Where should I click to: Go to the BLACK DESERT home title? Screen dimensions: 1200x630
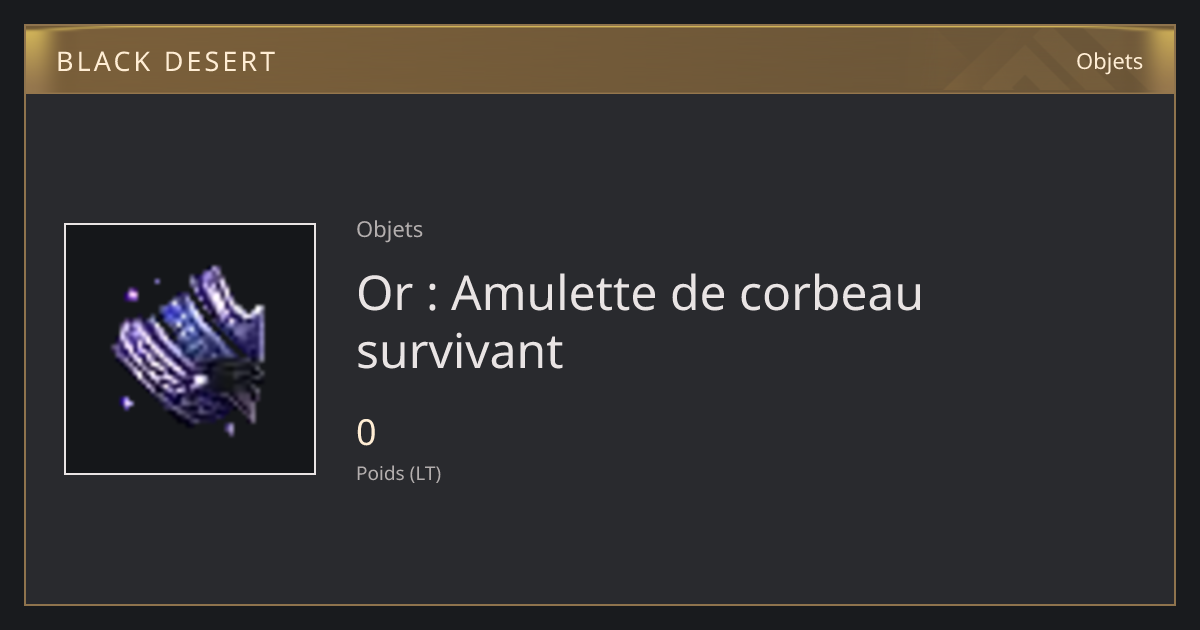166,62
